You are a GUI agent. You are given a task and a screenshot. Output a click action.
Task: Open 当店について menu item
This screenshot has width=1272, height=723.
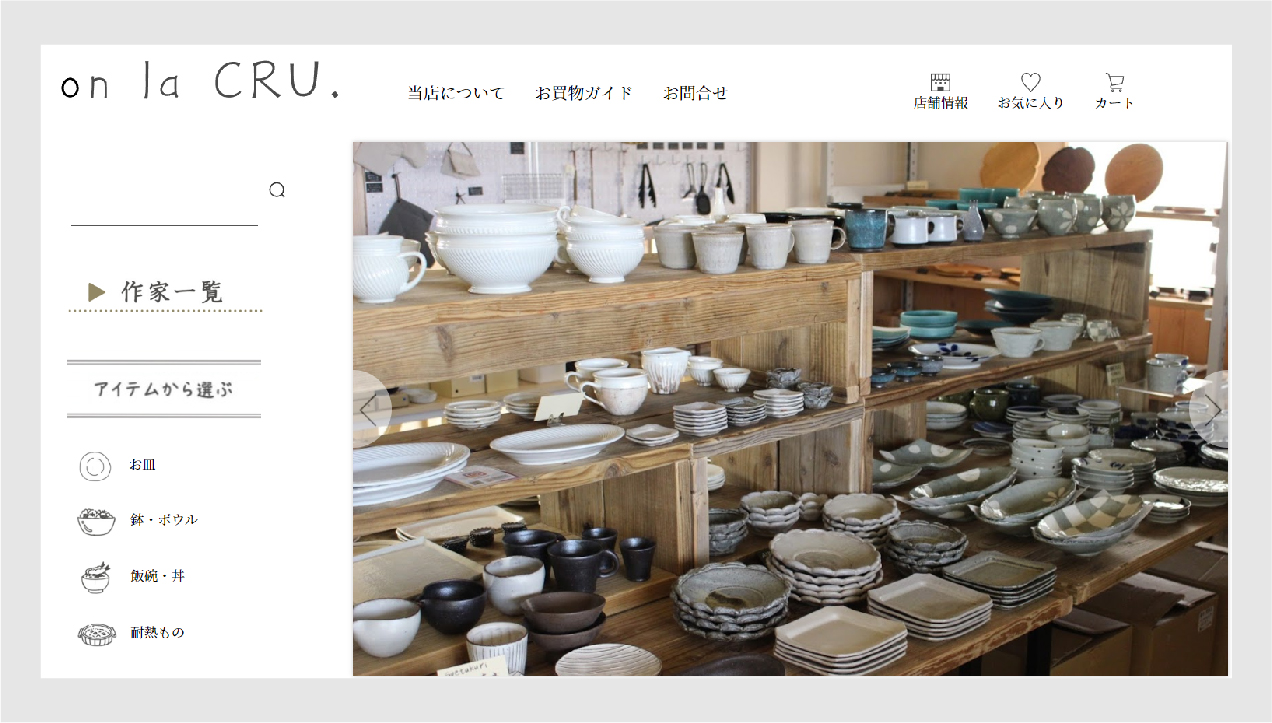pos(456,93)
